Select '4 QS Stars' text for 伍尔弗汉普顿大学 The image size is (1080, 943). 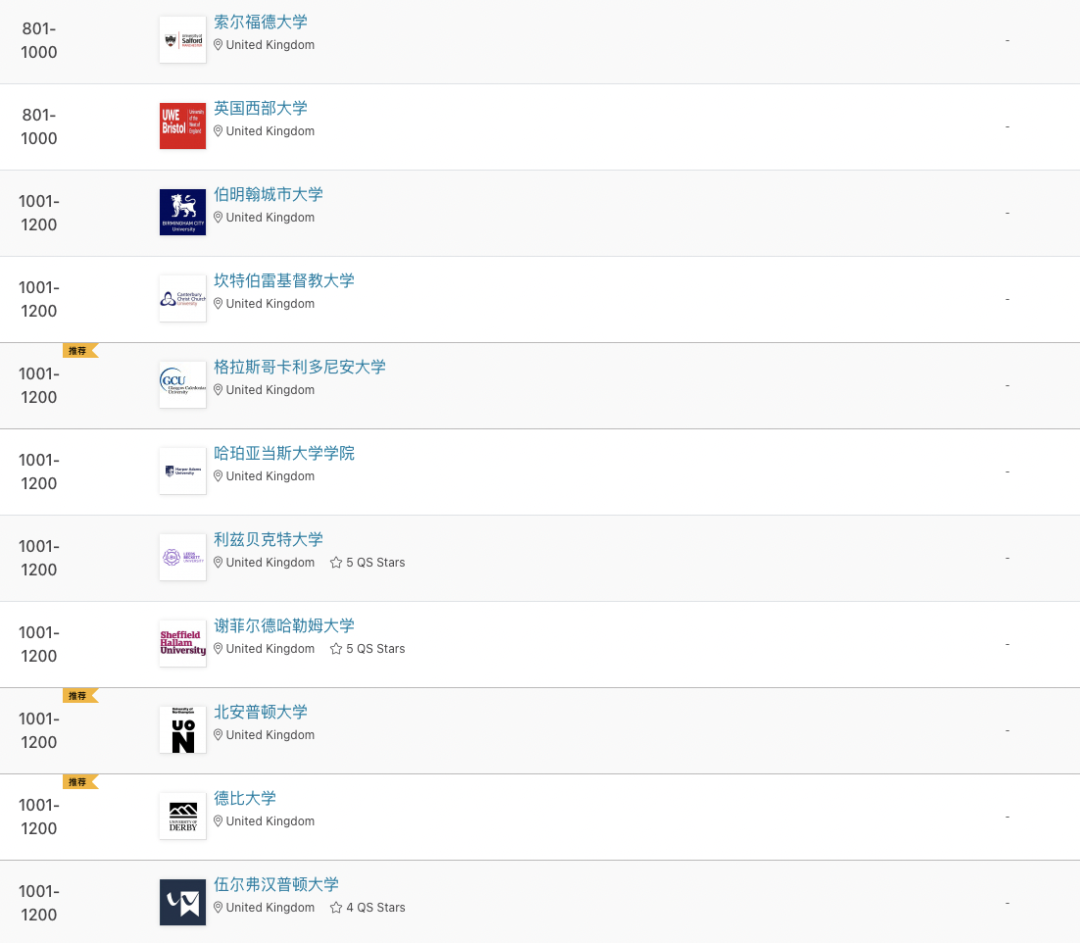(x=375, y=907)
